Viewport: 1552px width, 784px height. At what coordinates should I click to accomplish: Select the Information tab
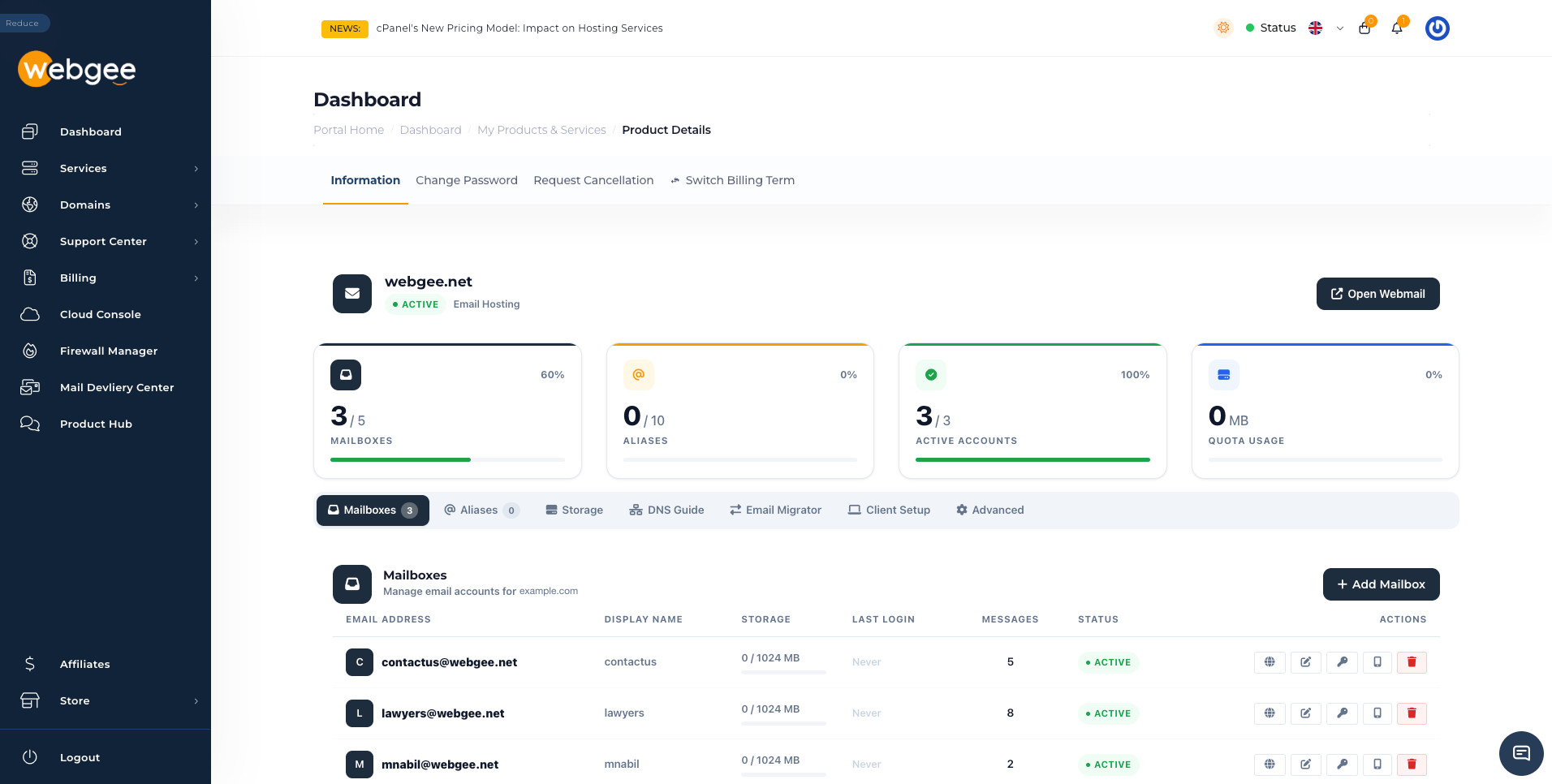[365, 180]
